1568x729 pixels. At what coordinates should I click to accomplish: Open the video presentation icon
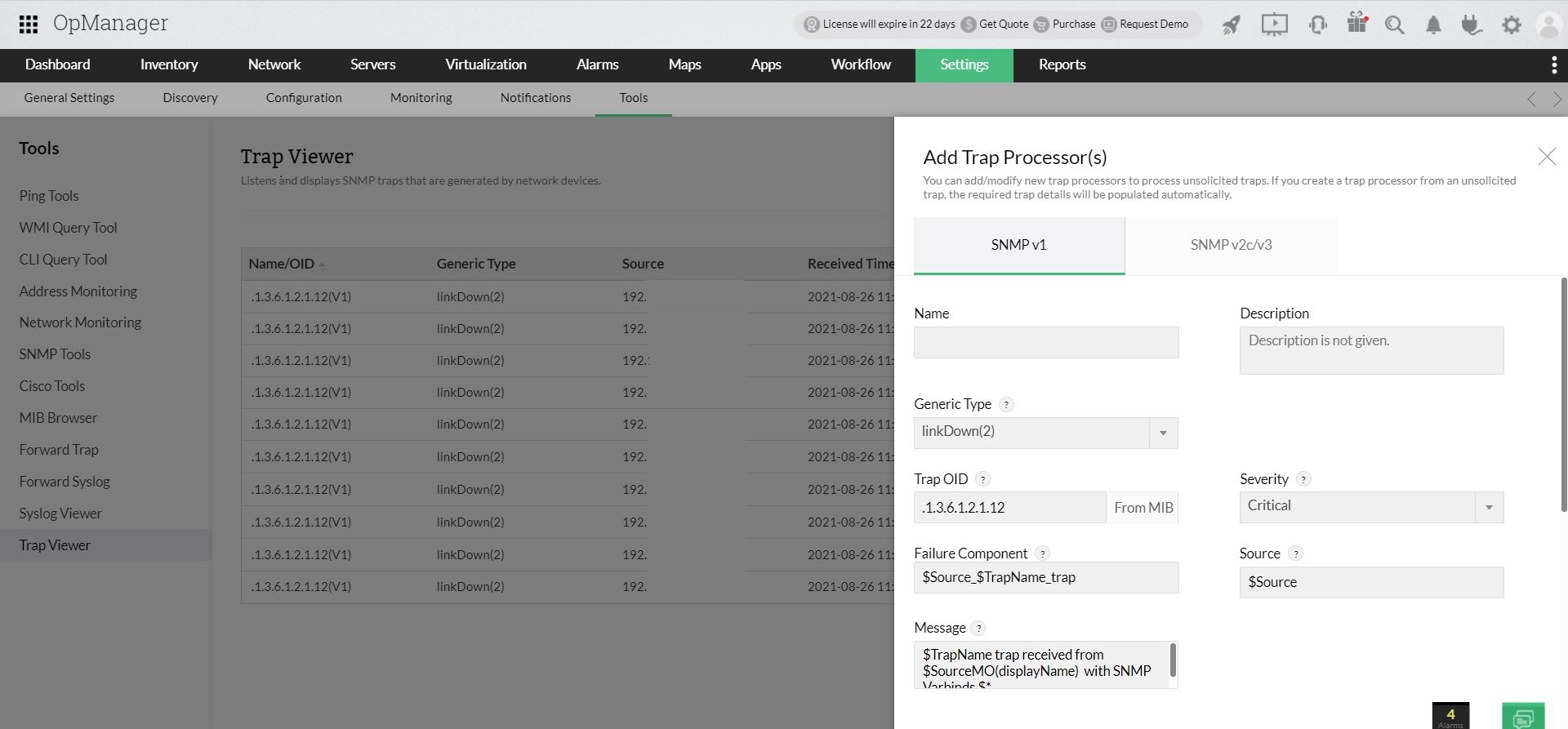[x=1274, y=24]
